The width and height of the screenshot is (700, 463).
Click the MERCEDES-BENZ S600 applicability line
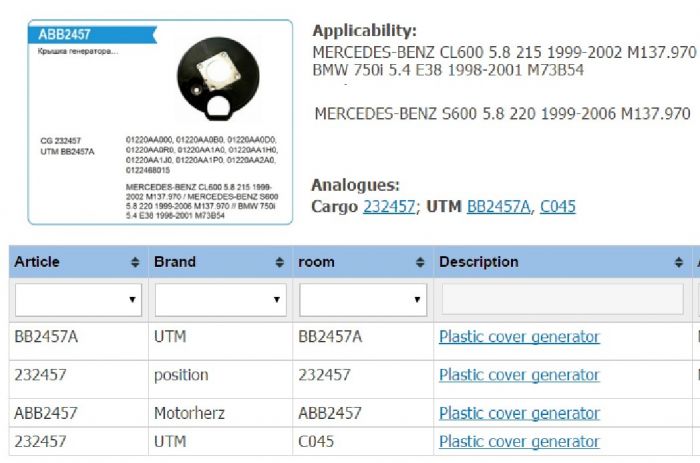point(503,114)
